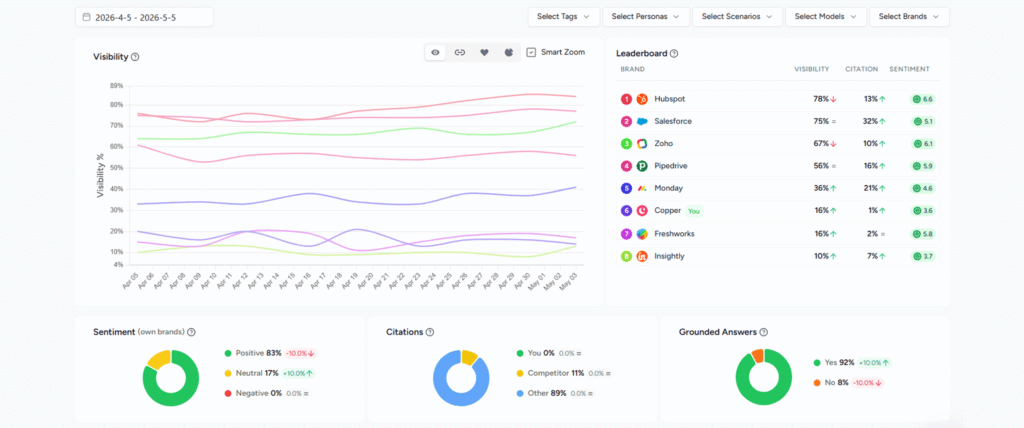The height and width of the screenshot is (428, 1024).
Task: Sort leaderboard by VISIBILITY column header
Action: [x=811, y=69]
